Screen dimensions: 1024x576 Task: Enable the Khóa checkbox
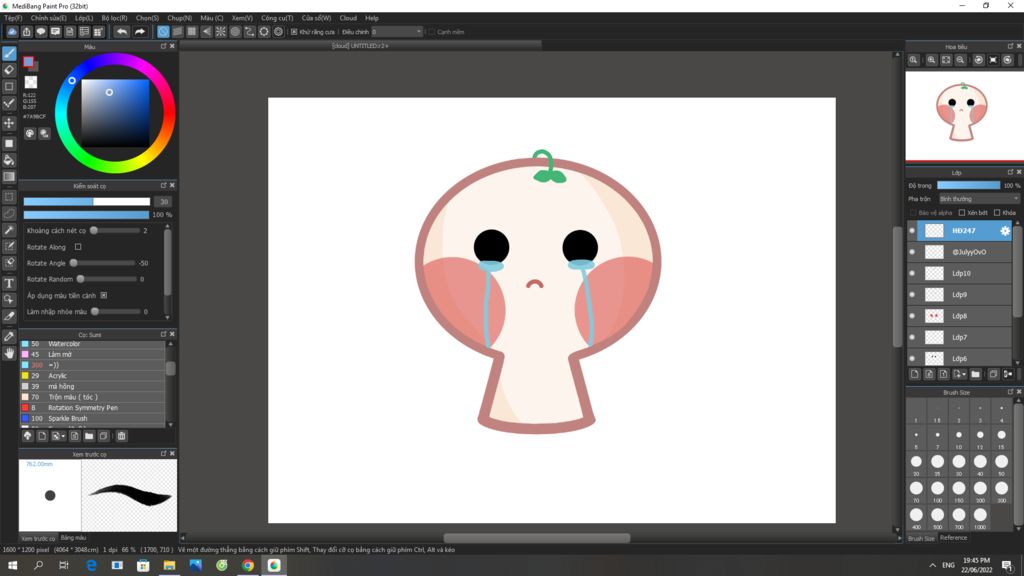click(997, 213)
